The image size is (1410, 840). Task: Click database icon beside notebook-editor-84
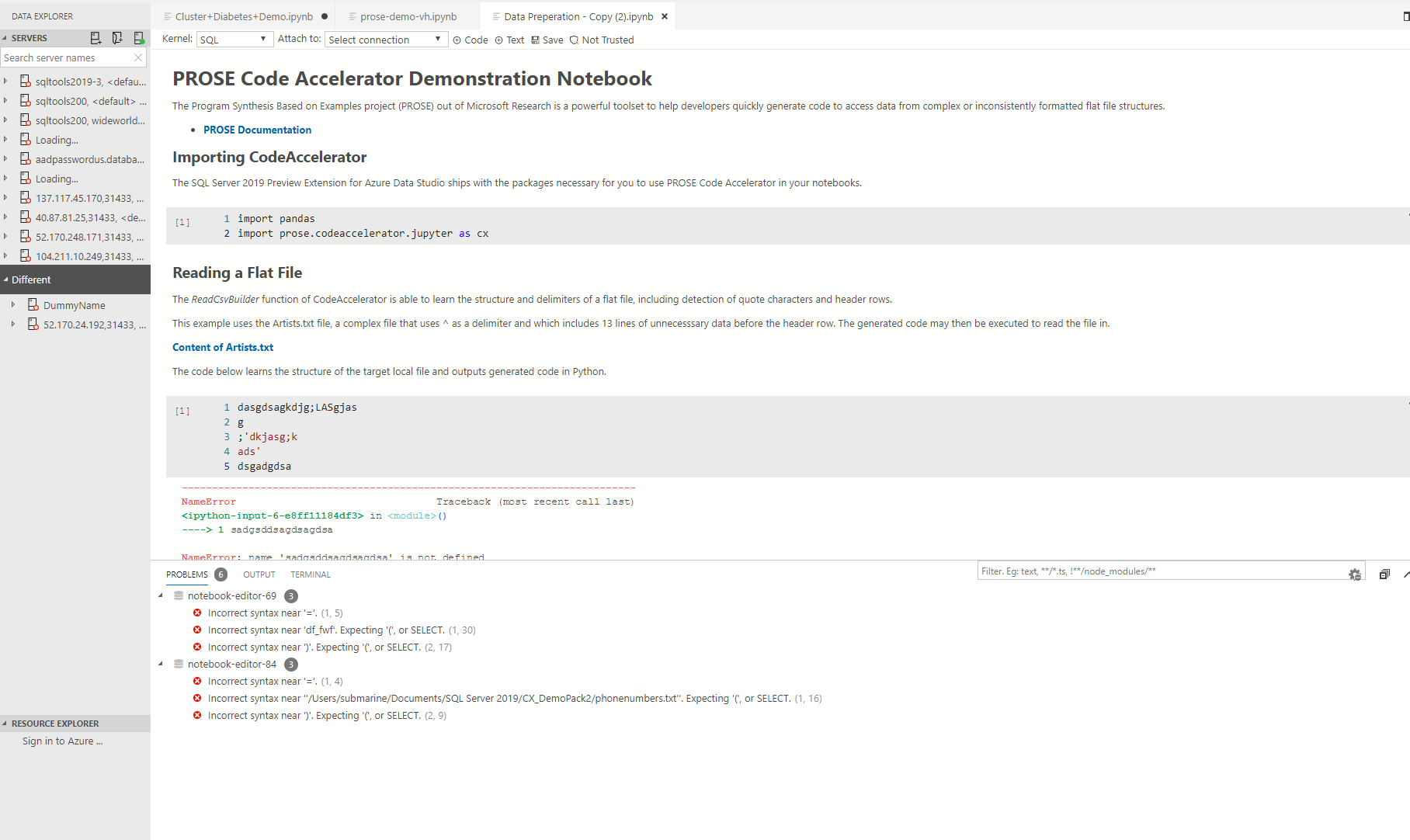coord(179,664)
